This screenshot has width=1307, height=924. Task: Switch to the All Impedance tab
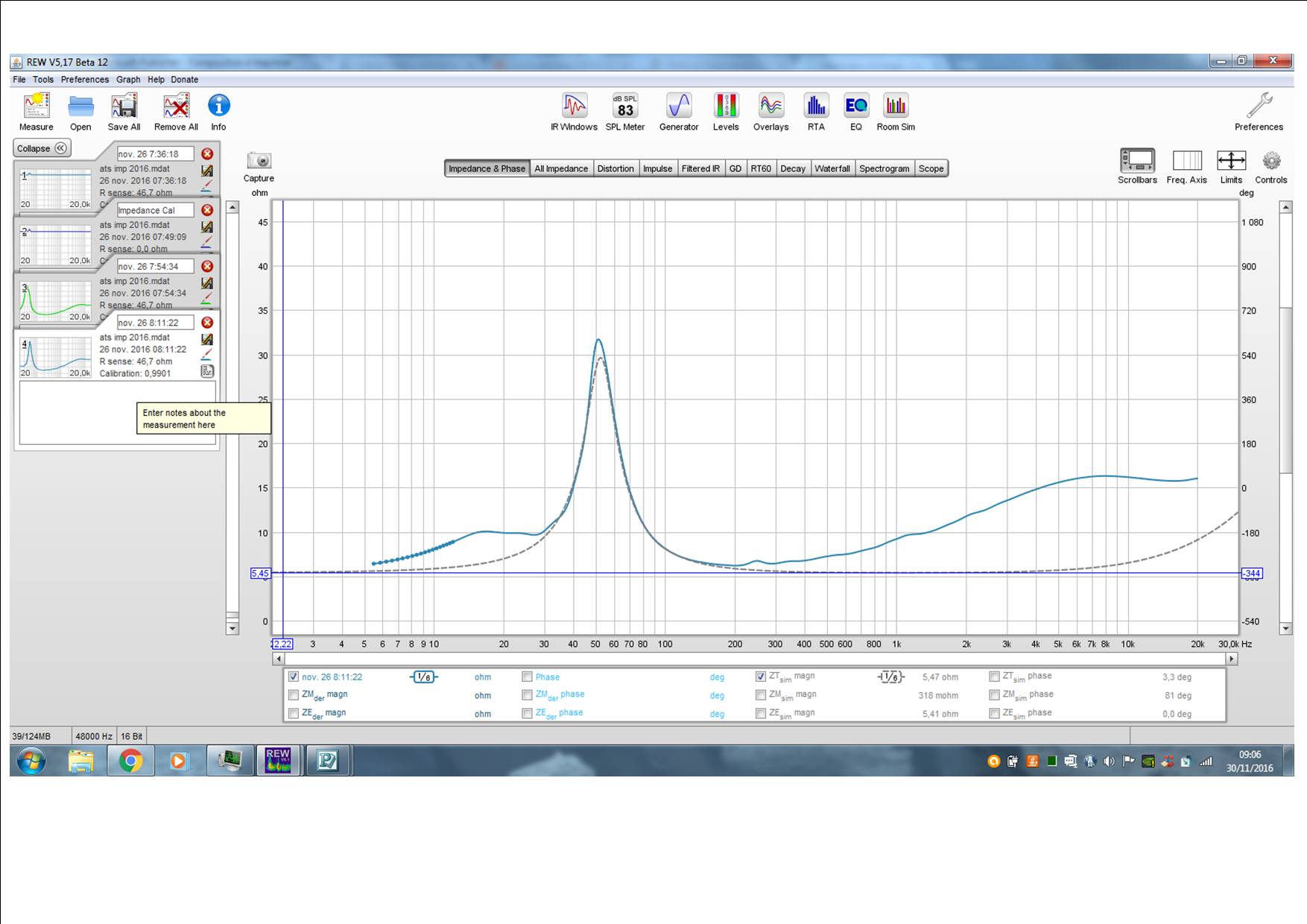pos(561,168)
